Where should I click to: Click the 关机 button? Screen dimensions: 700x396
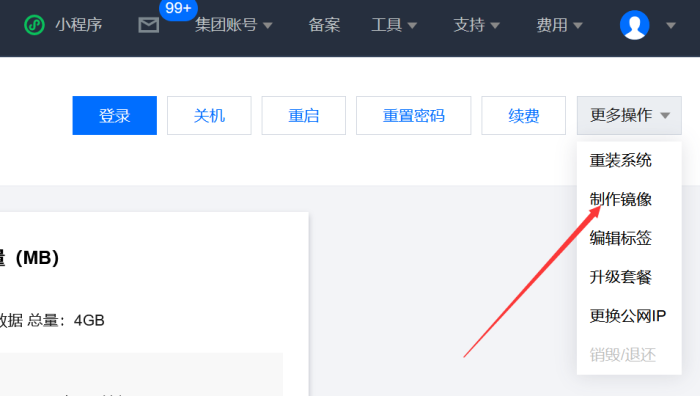(209, 115)
